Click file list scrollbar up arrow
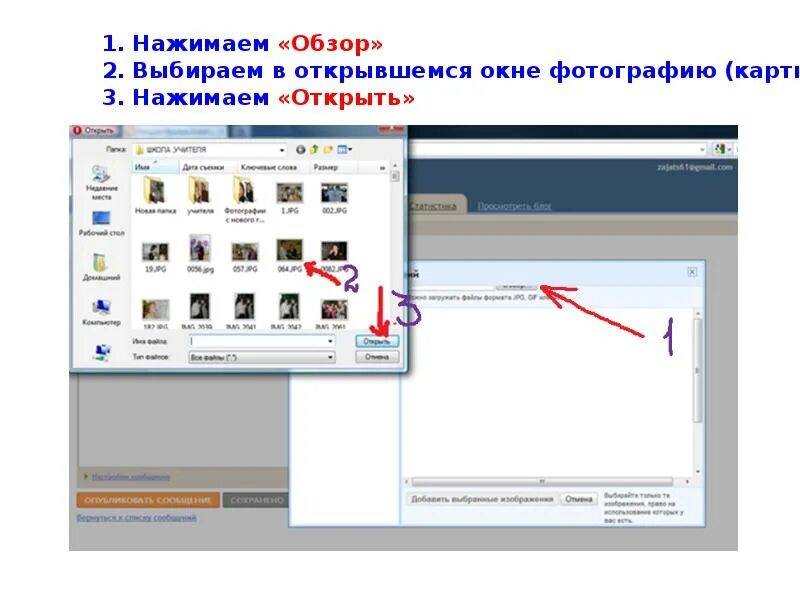 click(x=394, y=166)
